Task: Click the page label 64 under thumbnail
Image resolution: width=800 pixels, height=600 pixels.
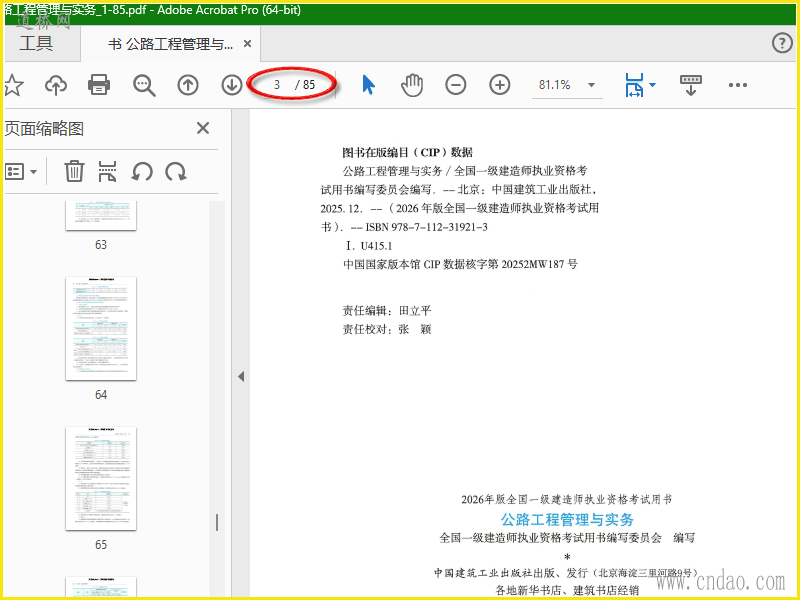Action: pos(101,394)
